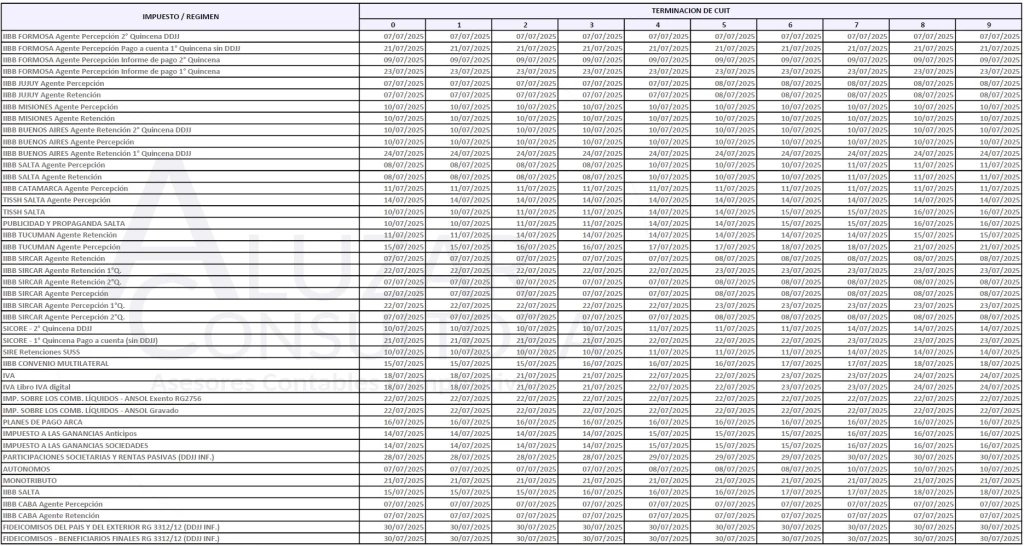Select the IIBB CABA Agente Percepción label
The height and width of the screenshot is (546, 1024).
53,504
